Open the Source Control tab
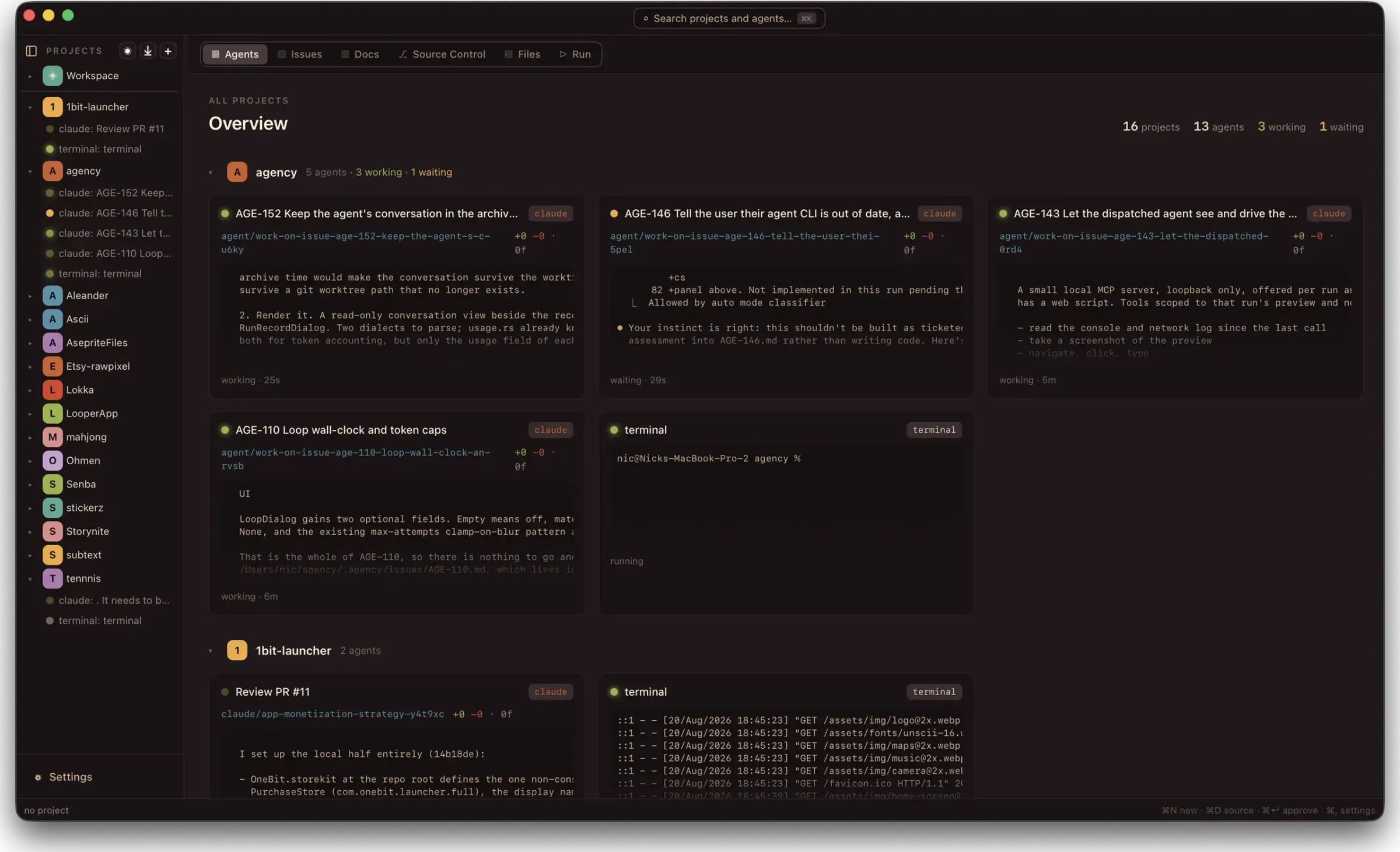Viewport: 1400px width, 852px height. coord(442,54)
